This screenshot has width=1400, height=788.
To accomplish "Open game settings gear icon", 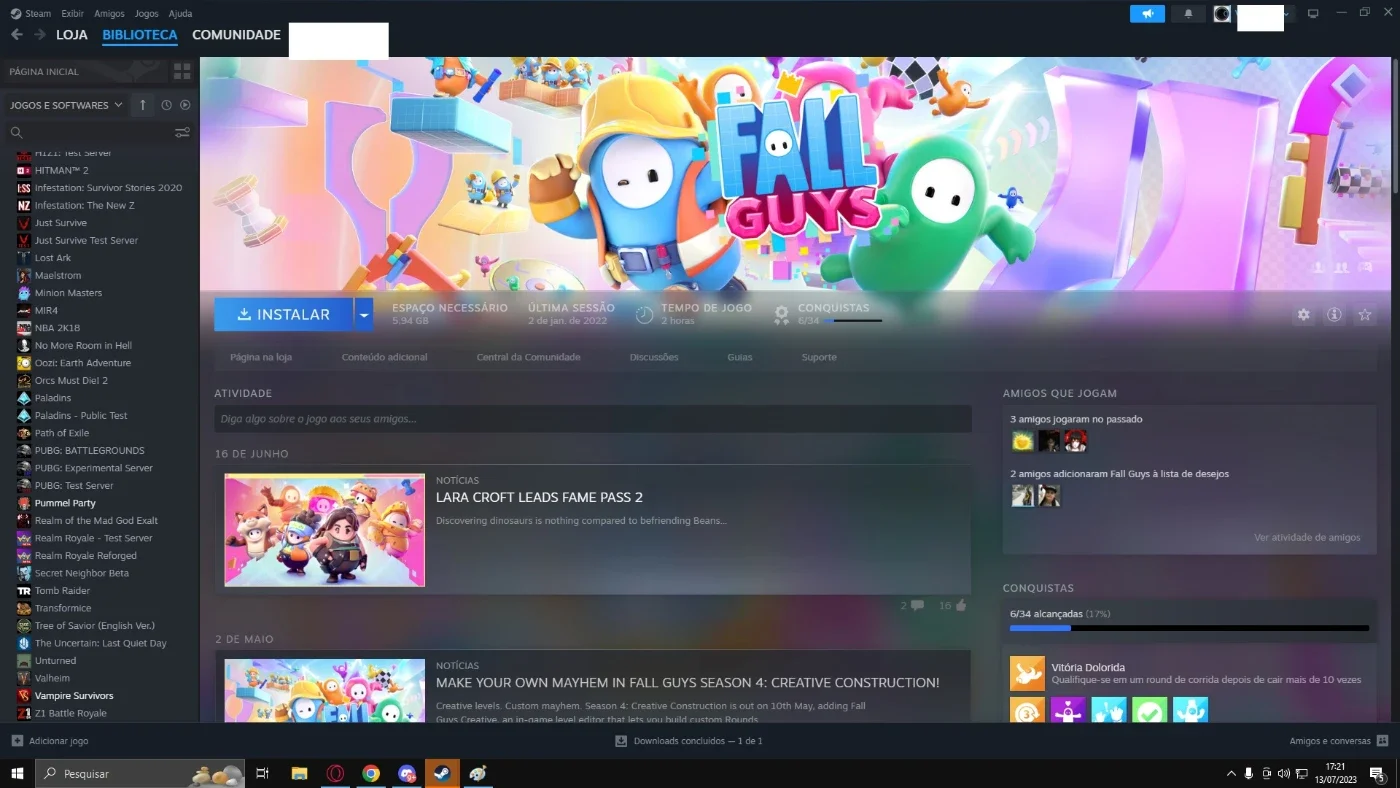I will click(1303, 315).
